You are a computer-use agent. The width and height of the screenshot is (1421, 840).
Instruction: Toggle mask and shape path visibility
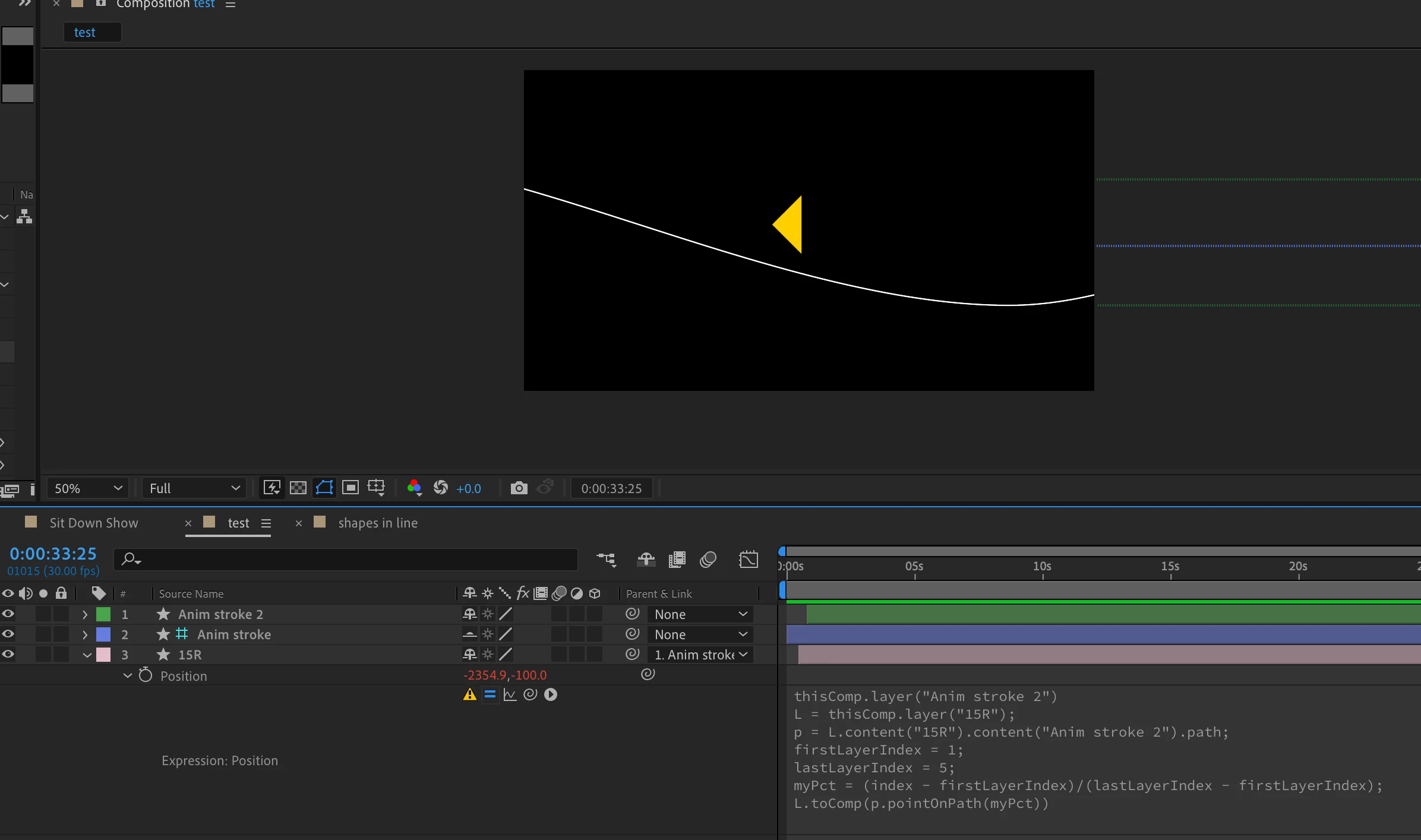(x=324, y=488)
